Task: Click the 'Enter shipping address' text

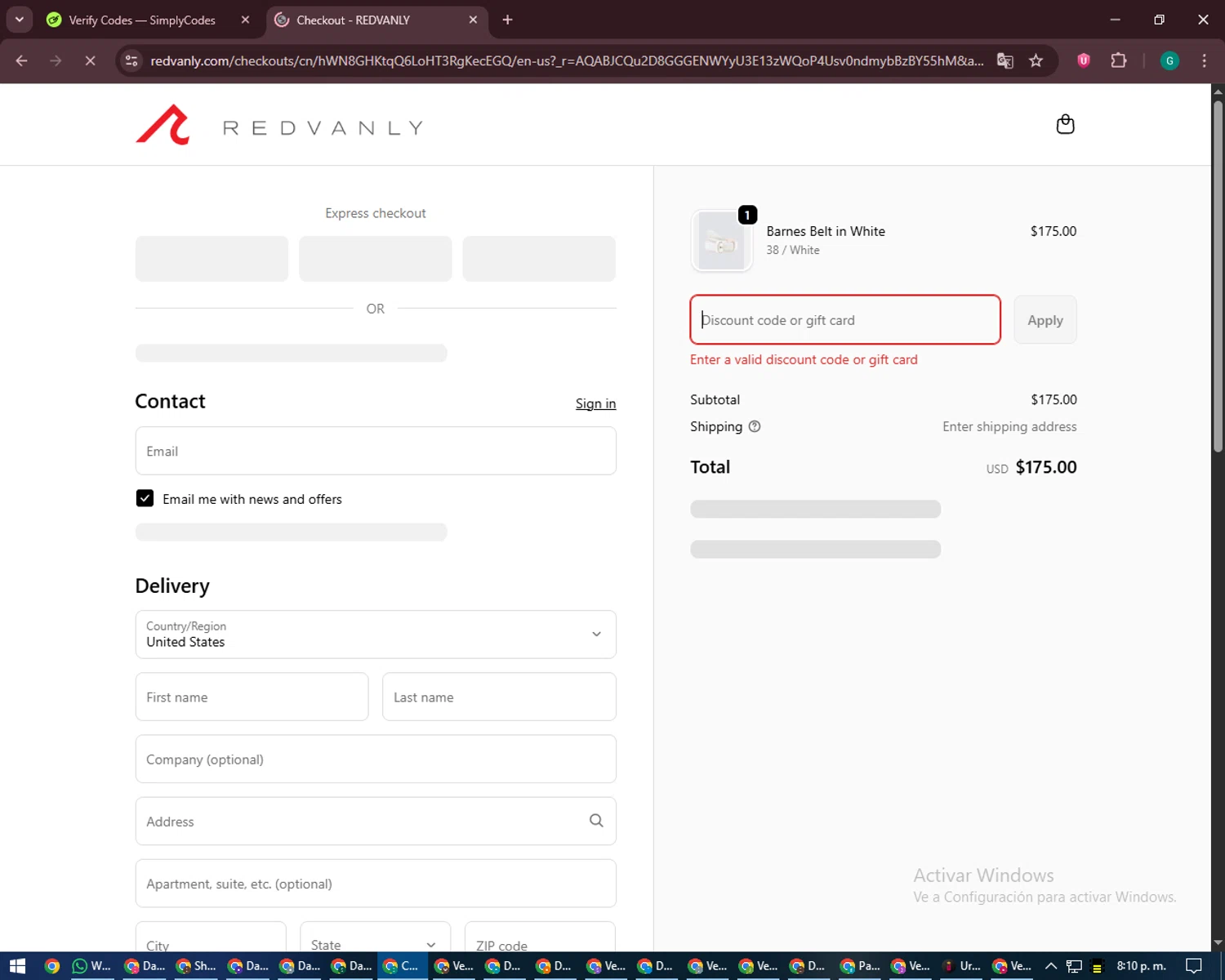Action: [1009, 426]
